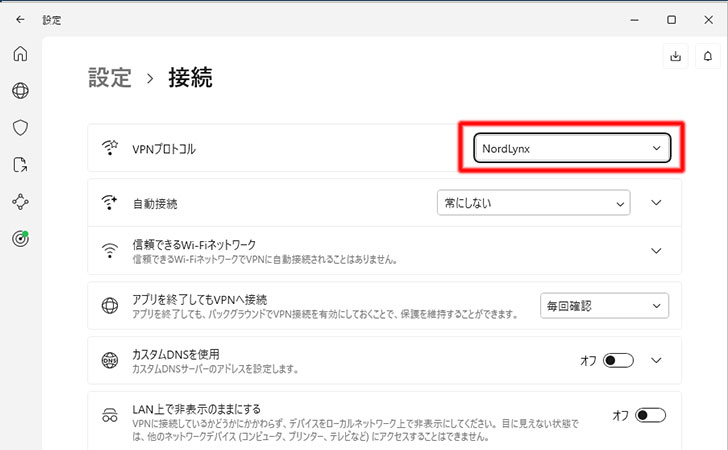
Task: Open the 毎回確認 dropdown
Action: click(604, 306)
